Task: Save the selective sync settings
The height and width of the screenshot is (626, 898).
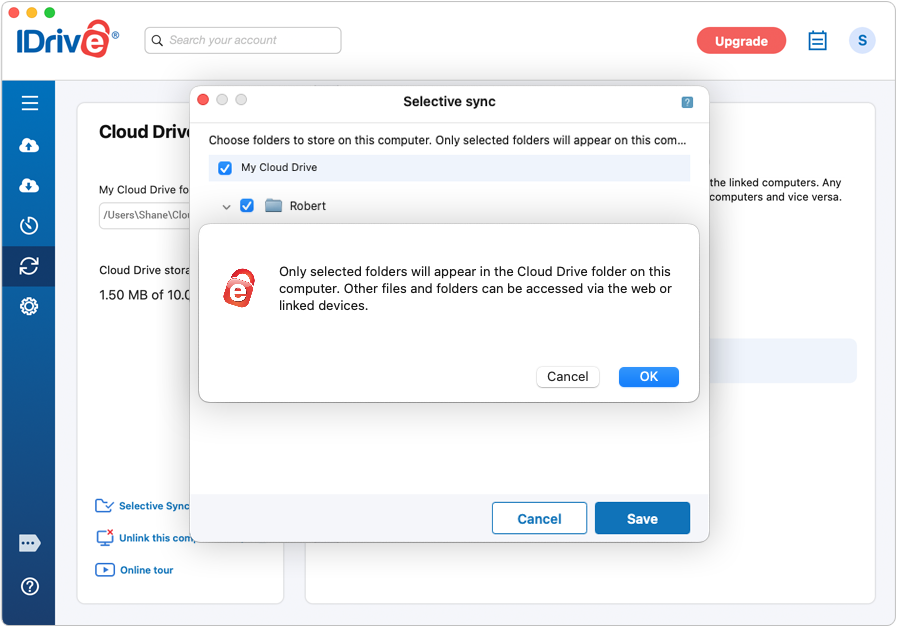Action: tap(642, 518)
